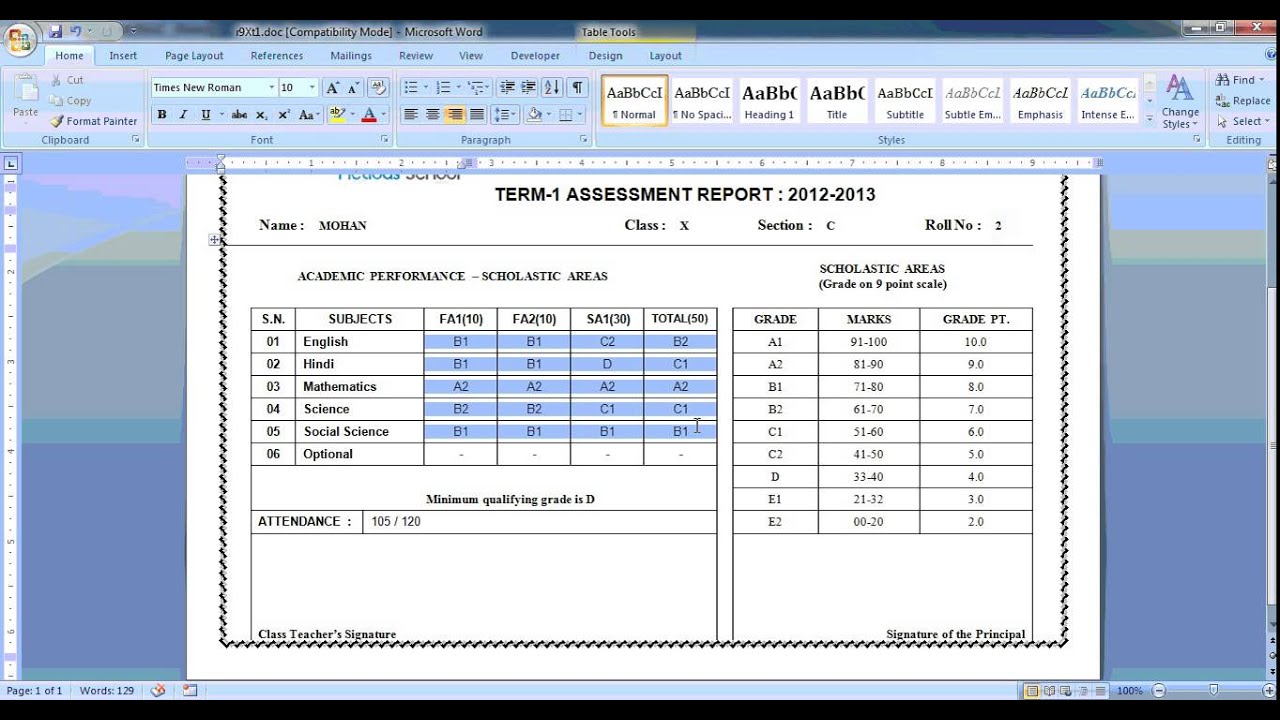
Task: Open the Page Layout tab
Action: (194, 56)
